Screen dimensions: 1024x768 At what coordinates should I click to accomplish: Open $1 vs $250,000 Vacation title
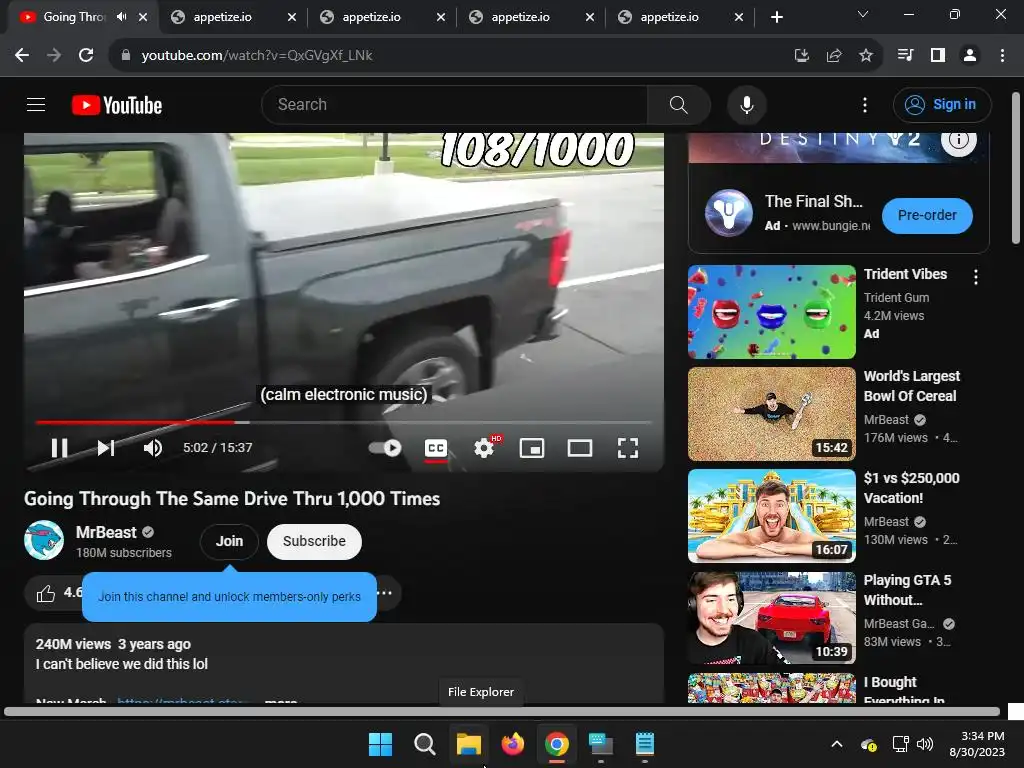coord(912,488)
